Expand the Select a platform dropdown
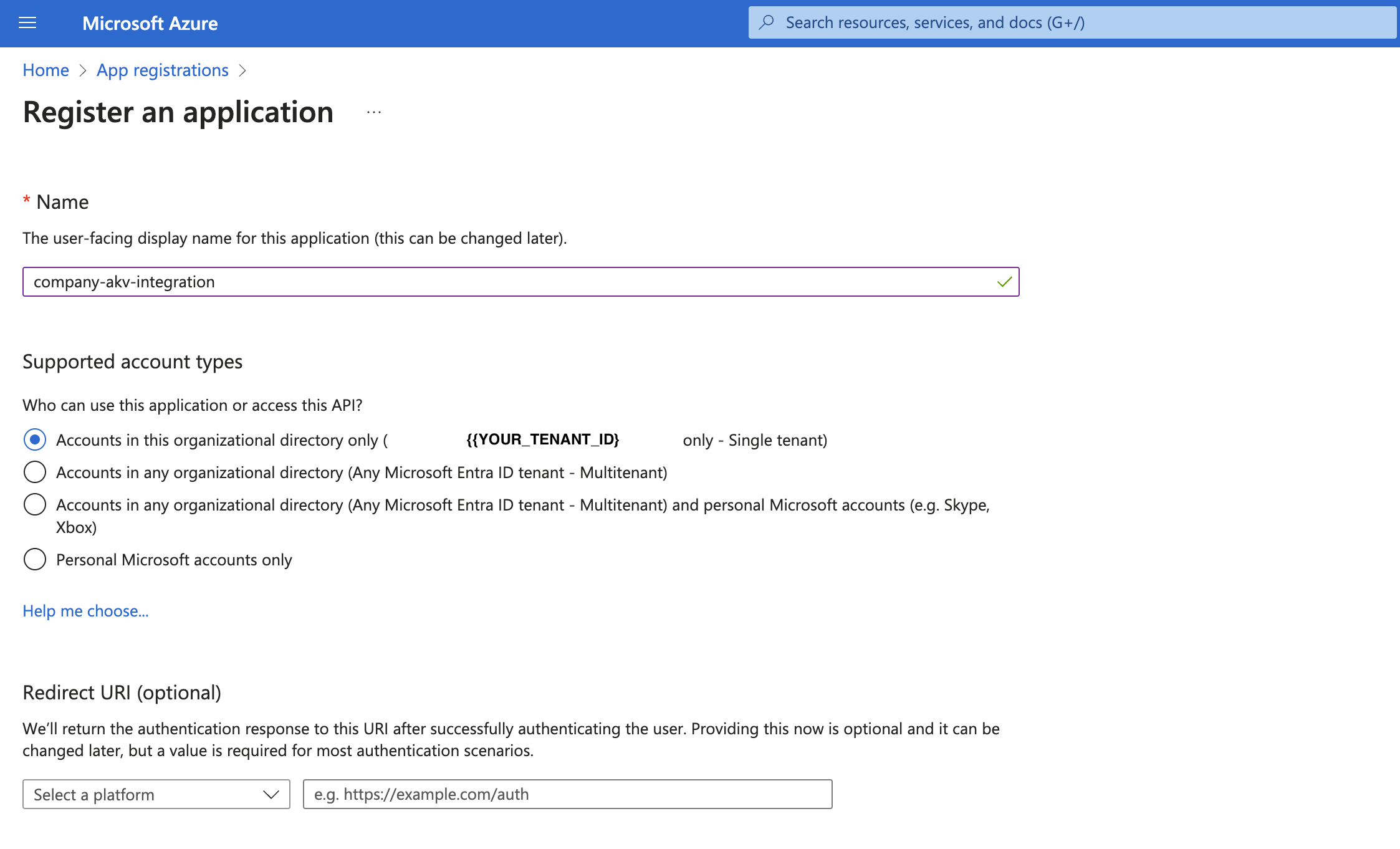Viewport: 1400px width, 849px height. point(156,794)
